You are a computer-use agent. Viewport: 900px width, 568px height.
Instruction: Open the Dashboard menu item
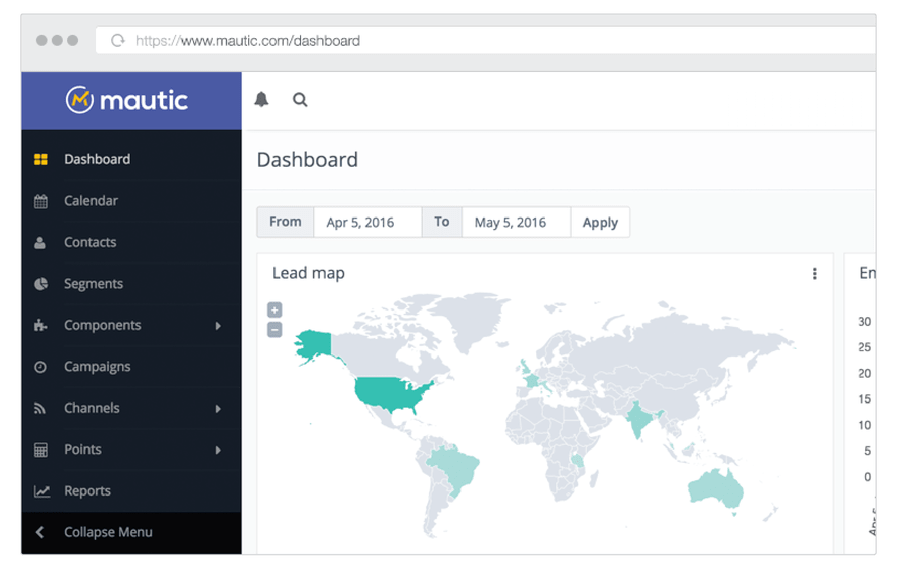click(97, 159)
